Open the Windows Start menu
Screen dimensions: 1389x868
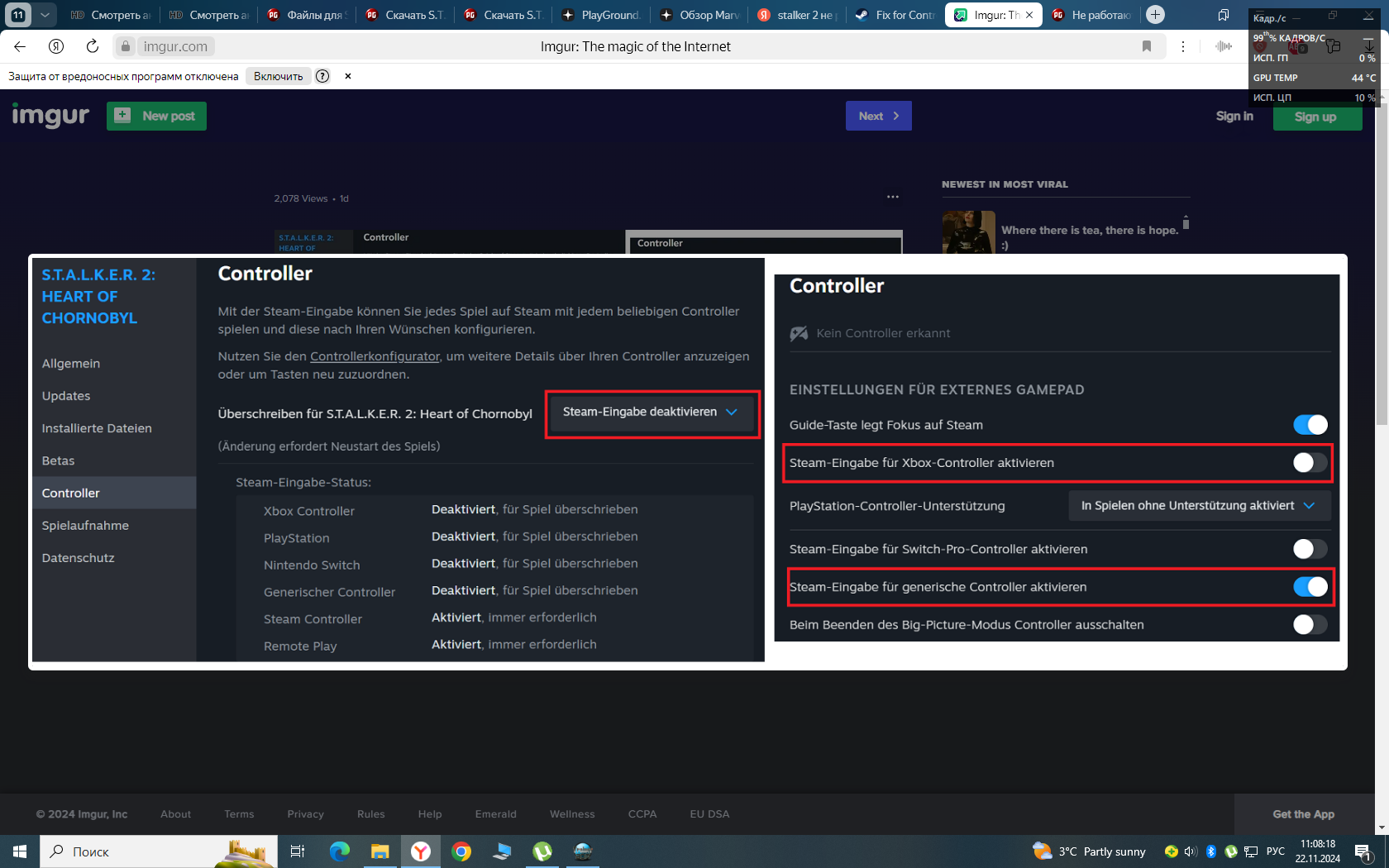coord(20,851)
